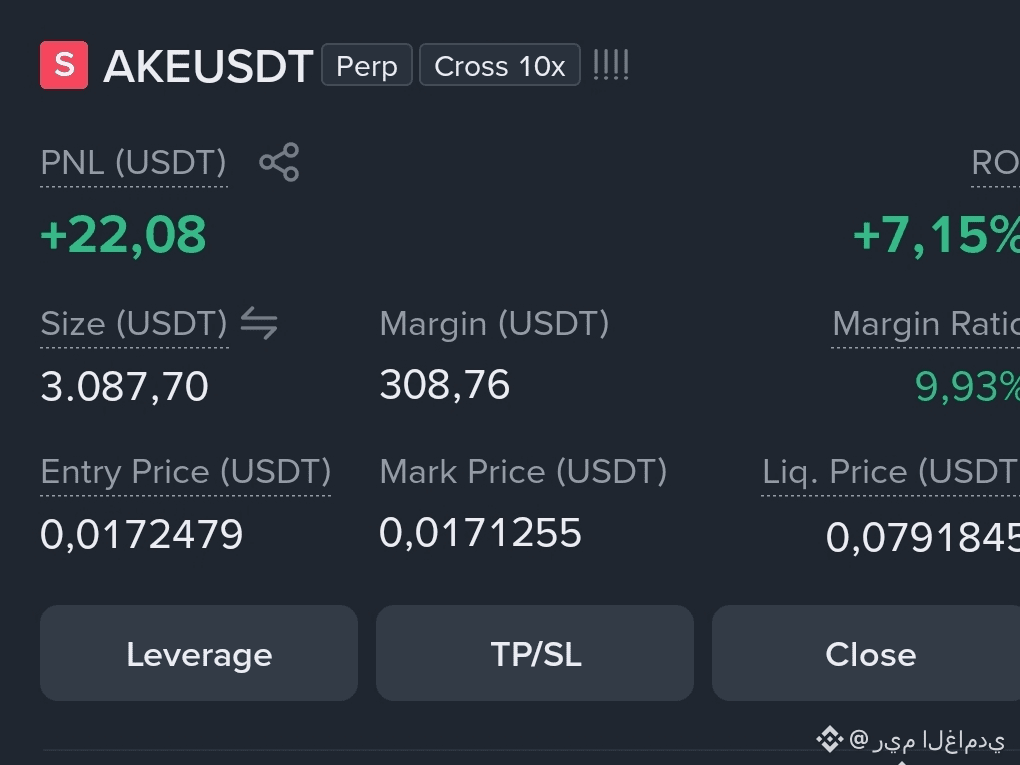Swap size unit with arrows icon
Screen dimensions: 1020x765
coord(259,323)
